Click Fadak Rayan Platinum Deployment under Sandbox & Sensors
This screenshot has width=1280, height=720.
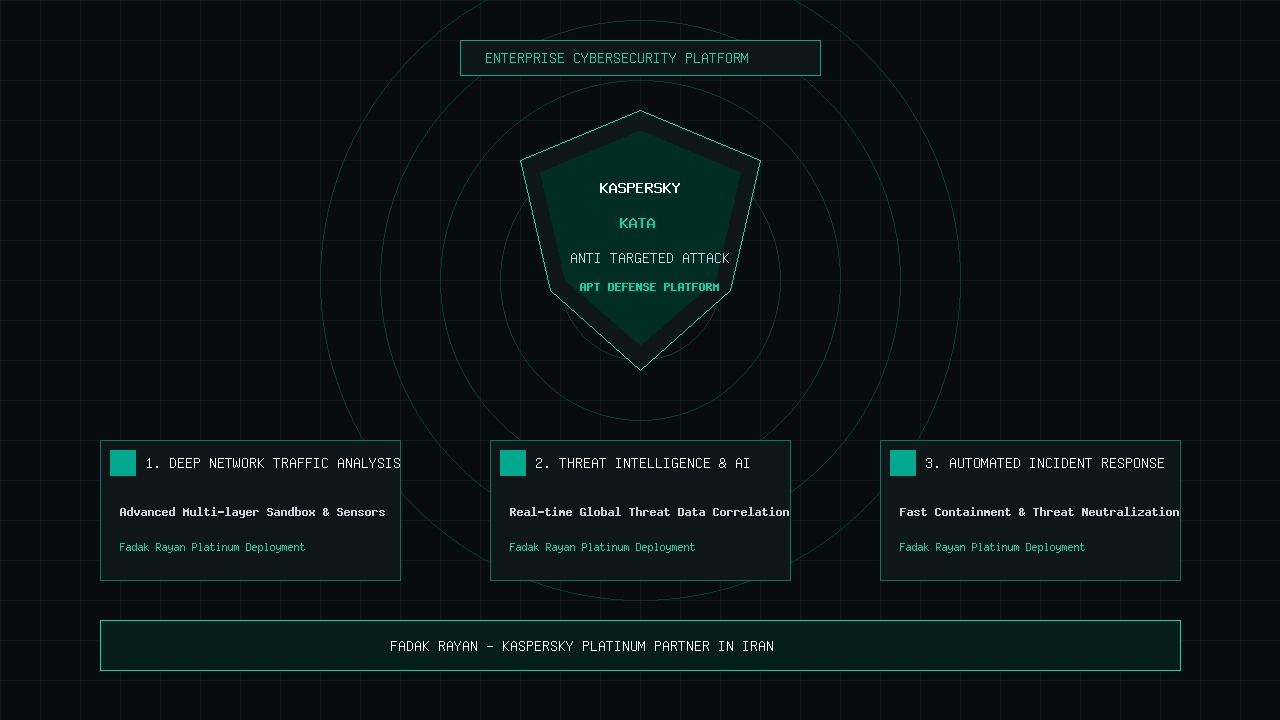[x=212, y=547]
